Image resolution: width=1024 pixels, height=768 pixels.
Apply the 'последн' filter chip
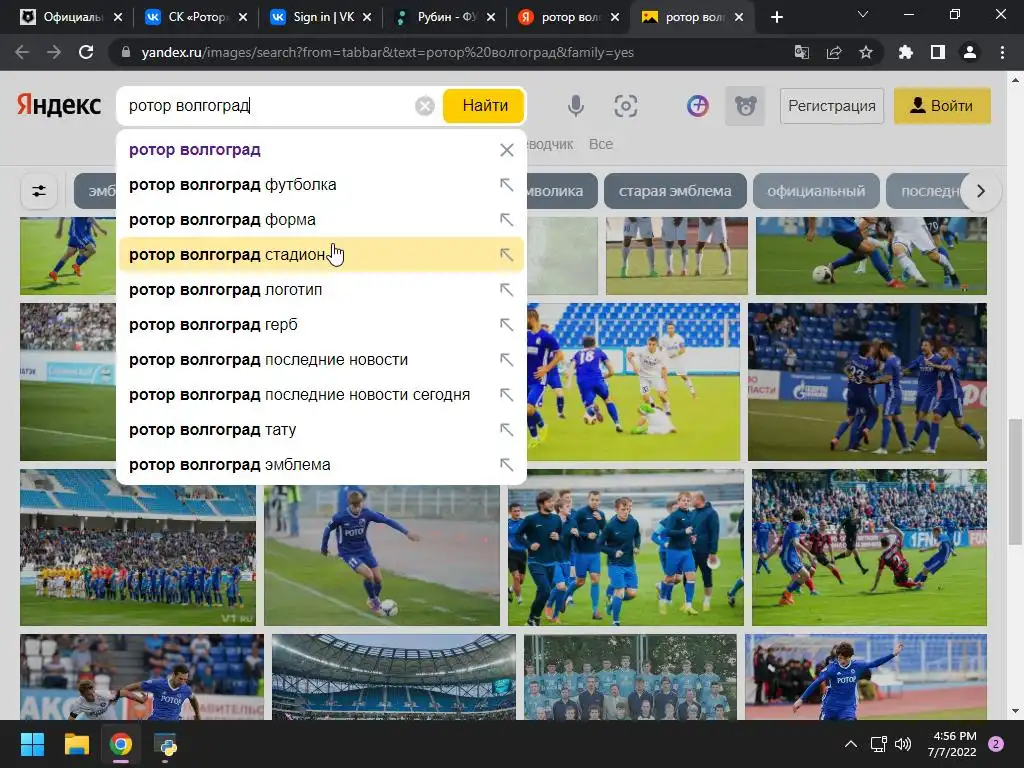pos(929,191)
